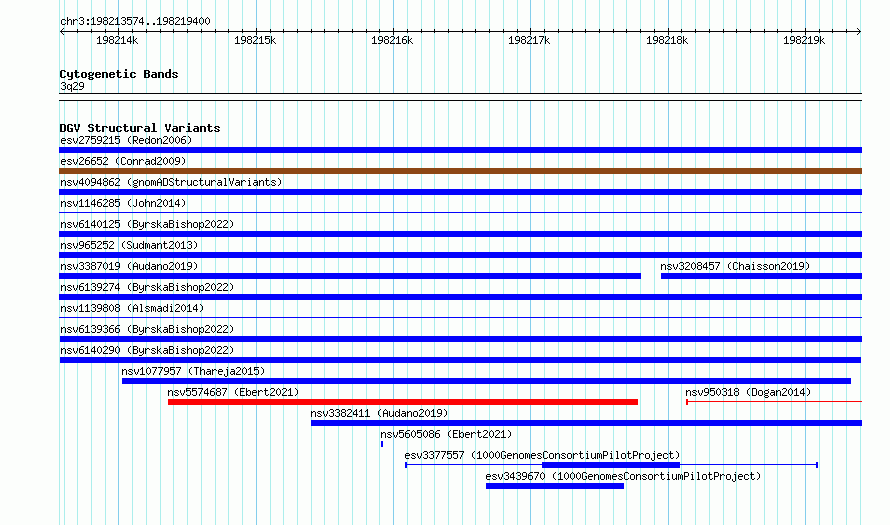
Task: Click the left arrow of the ruler
Action: click(x=62, y=31)
